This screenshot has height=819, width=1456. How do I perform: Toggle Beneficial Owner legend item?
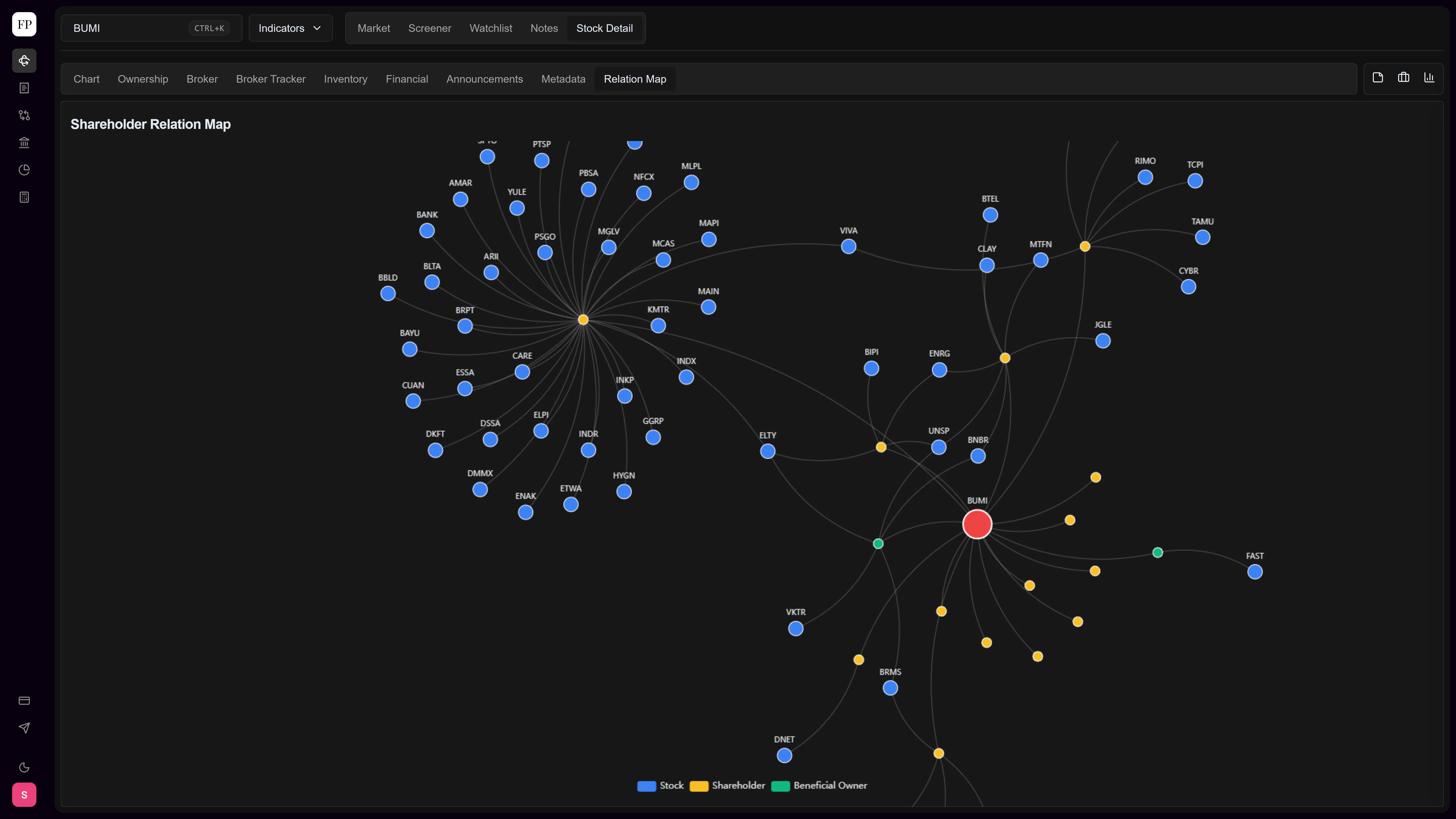click(819, 786)
